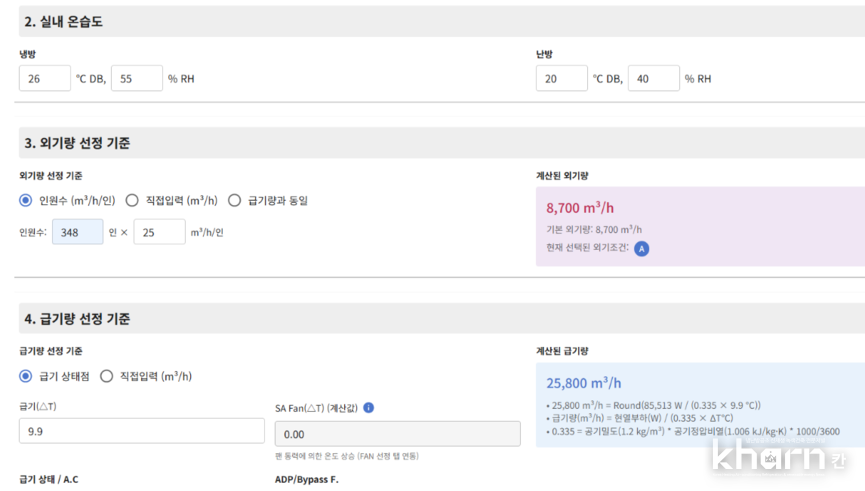Choose the 급기량과 동일 radio option
865x491 pixels.
click(x=235, y=200)
